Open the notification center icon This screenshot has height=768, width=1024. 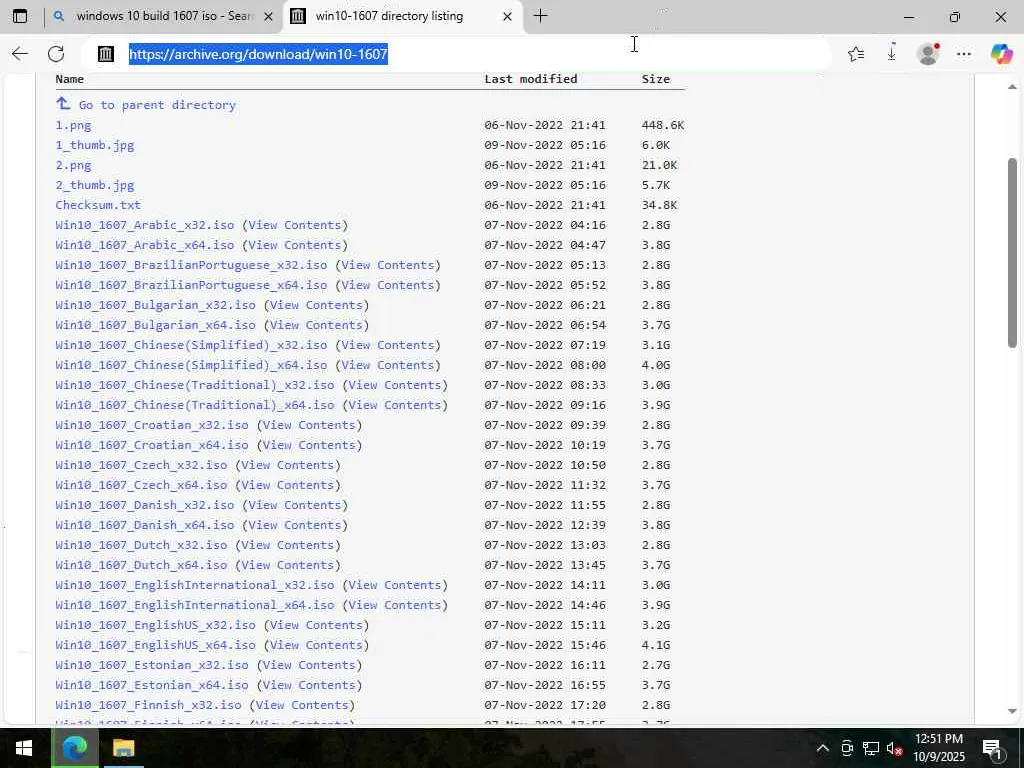[x=992, y=749]
